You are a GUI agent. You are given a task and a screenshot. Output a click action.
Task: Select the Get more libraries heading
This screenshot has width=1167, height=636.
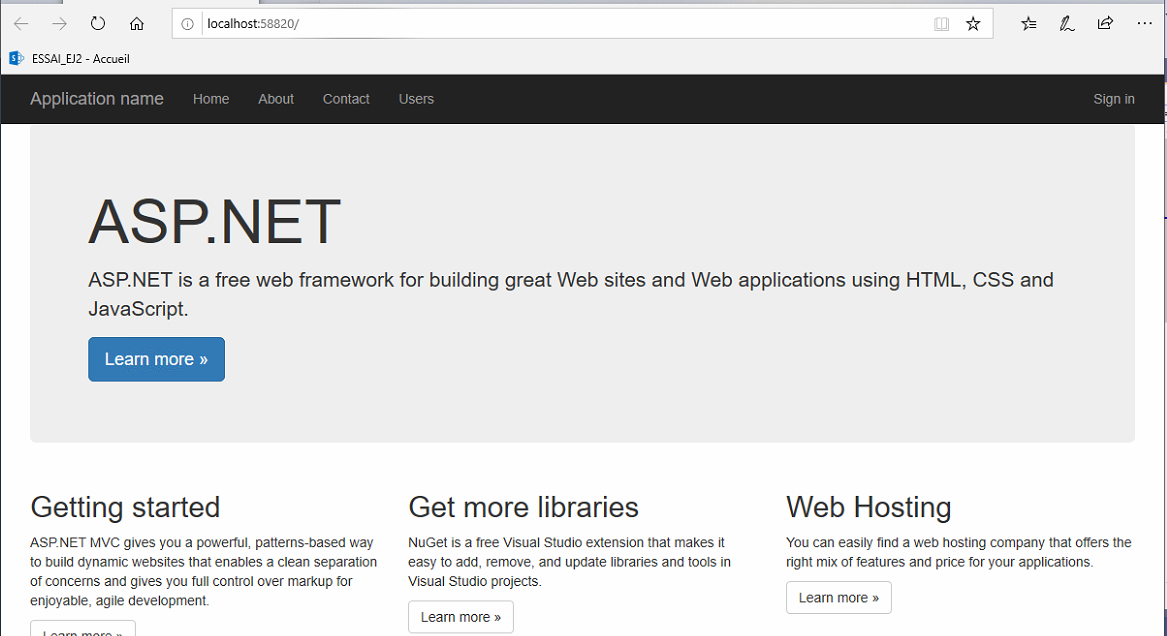pos(523,507)
